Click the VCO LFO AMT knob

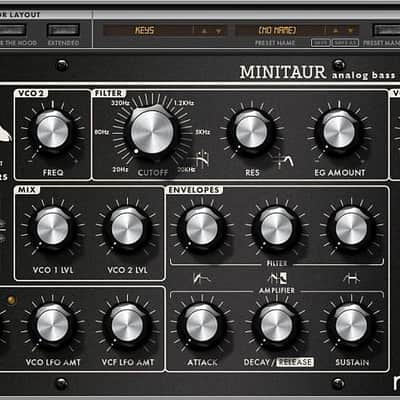[x=53, y=325]
